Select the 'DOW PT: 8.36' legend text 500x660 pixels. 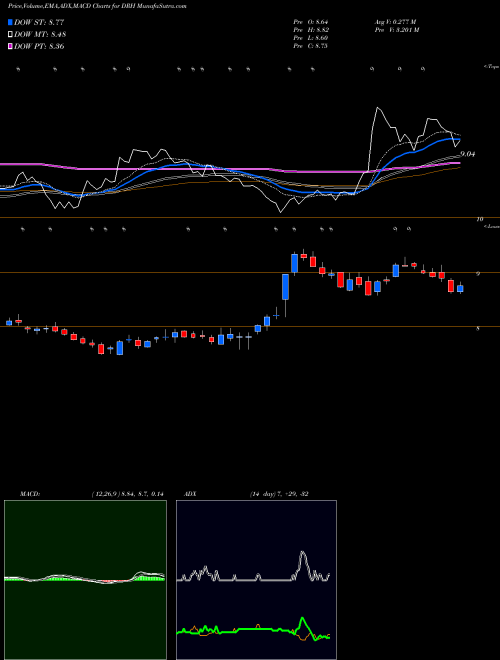click(39, 46)
